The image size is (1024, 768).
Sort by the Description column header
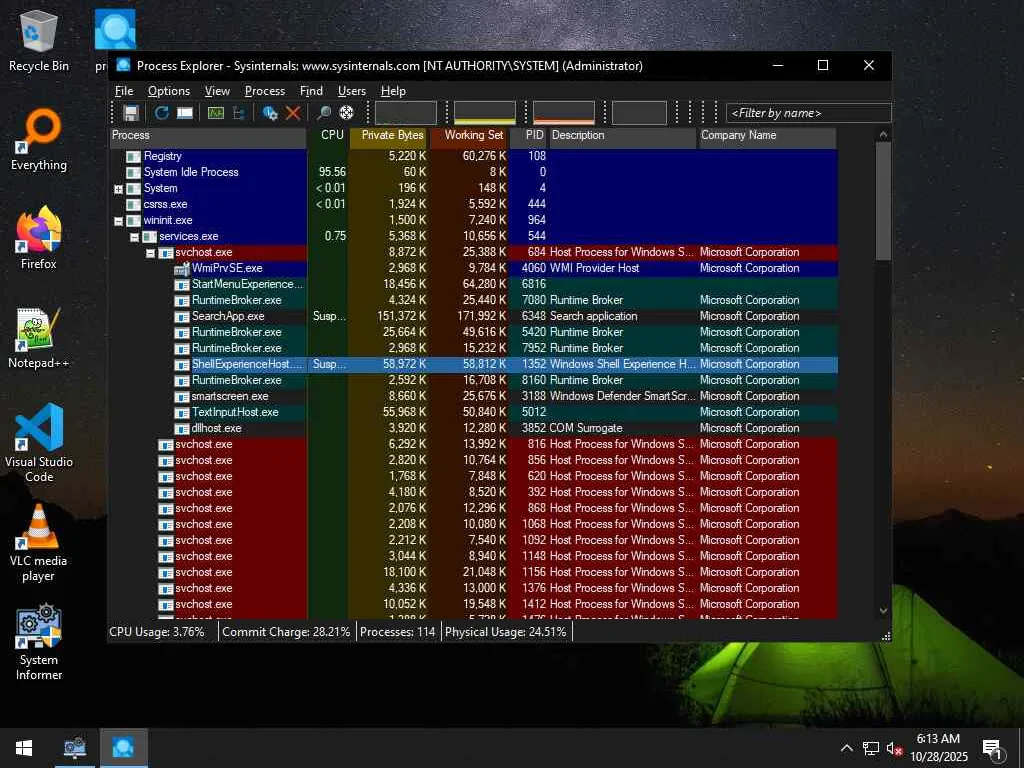[622, 136]
